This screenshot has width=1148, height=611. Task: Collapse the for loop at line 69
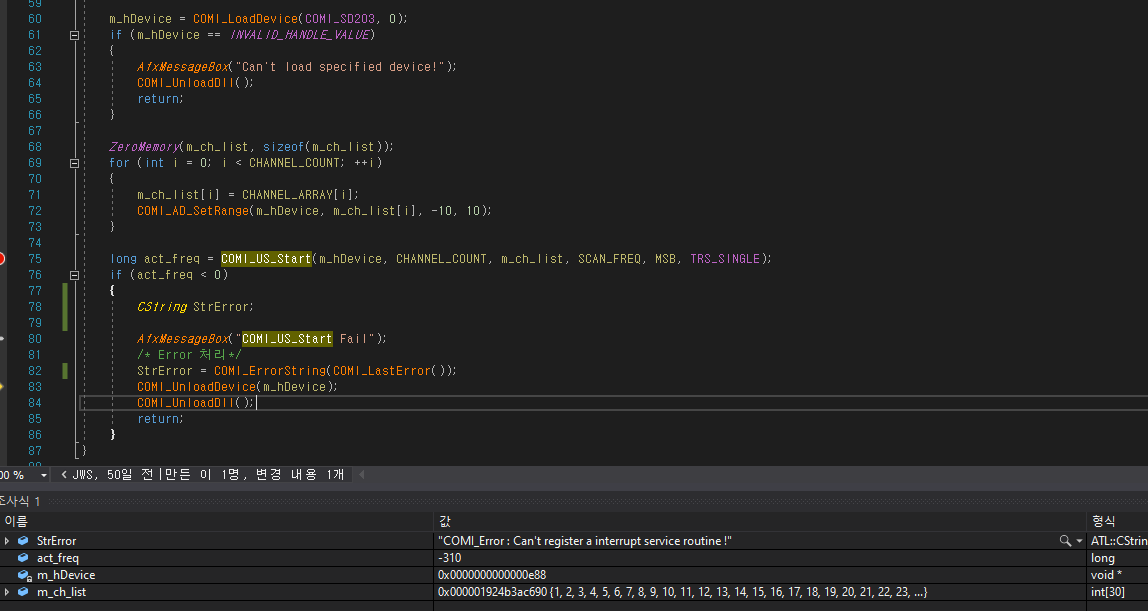[x=74, y=163]
